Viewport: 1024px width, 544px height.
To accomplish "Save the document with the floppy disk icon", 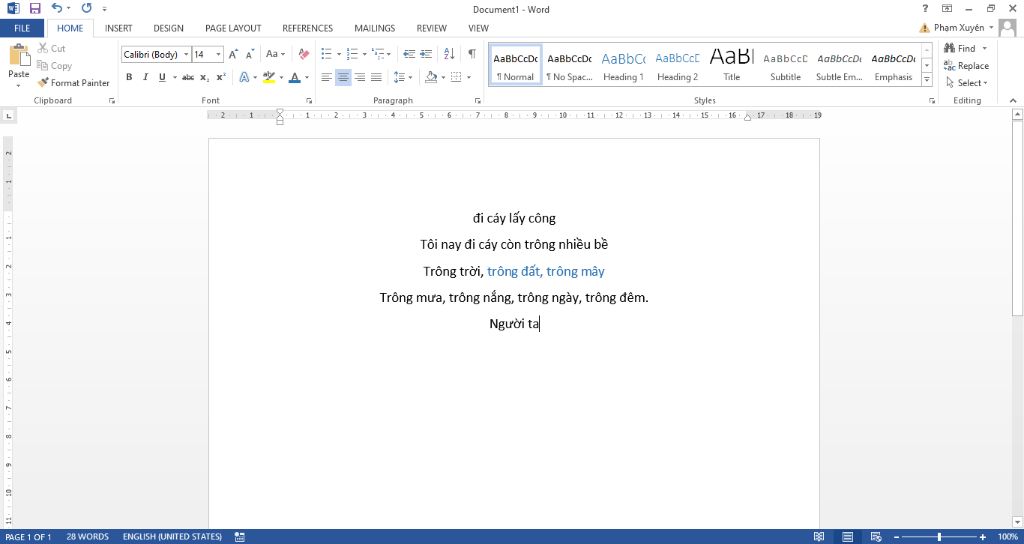I will 35,8.
